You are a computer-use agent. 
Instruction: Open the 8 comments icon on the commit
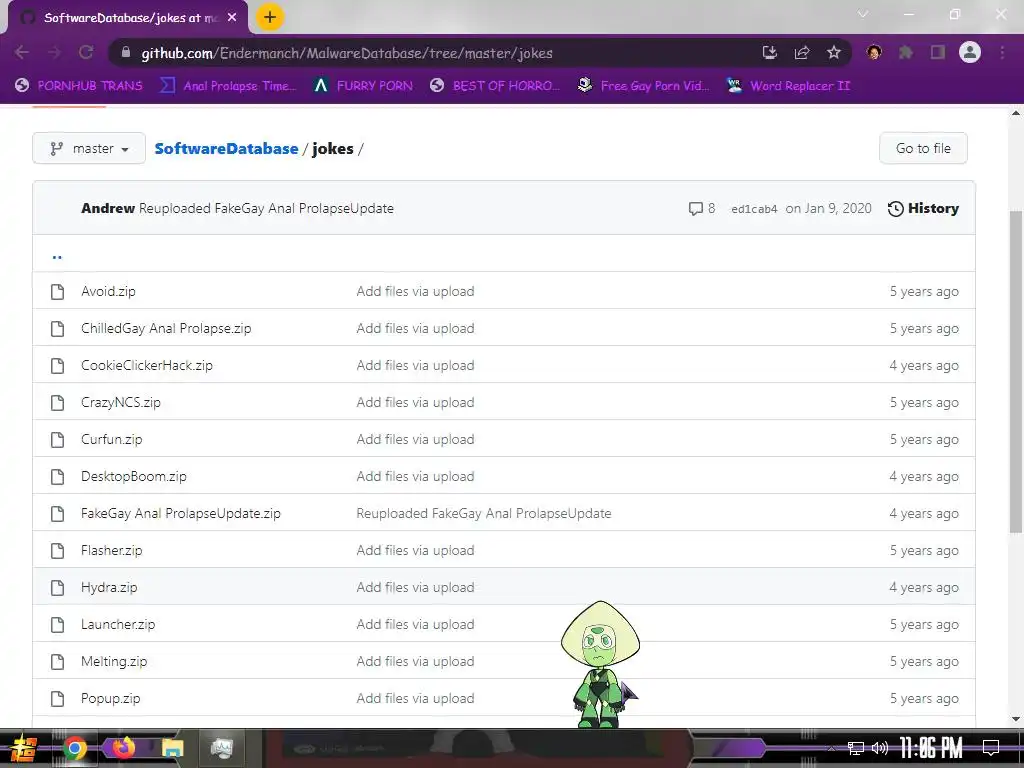[x=702, y=208]
